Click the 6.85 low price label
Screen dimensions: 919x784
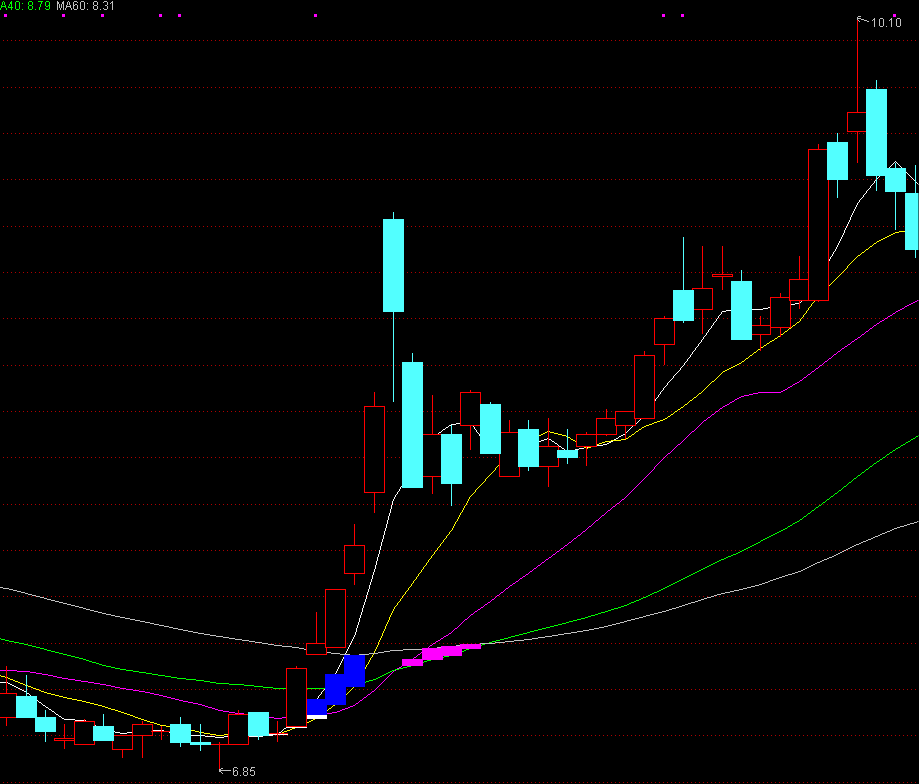tap(243, 772)
